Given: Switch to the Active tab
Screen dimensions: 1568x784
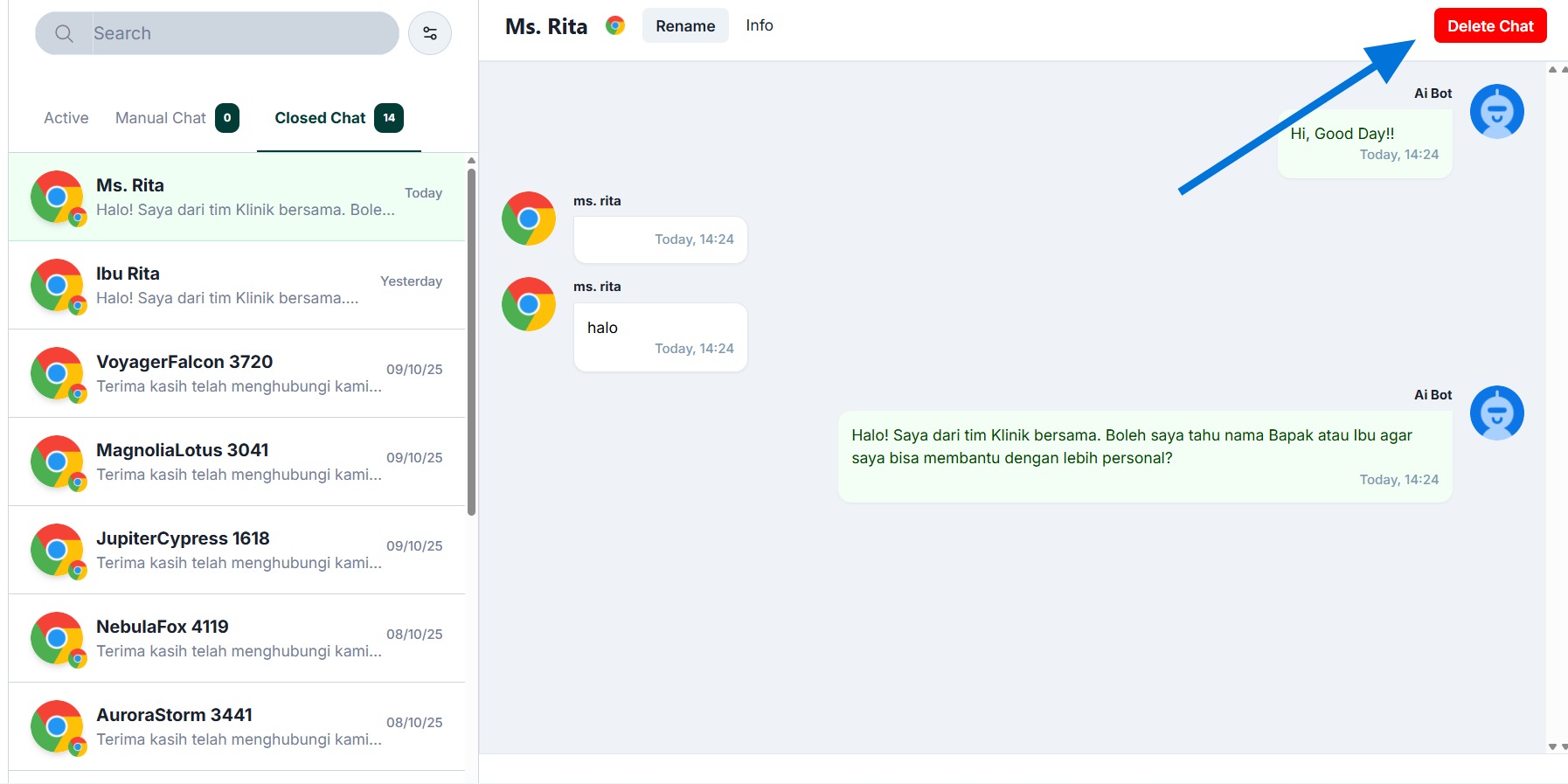Looking at the screenshot, I should click(66, 118).
